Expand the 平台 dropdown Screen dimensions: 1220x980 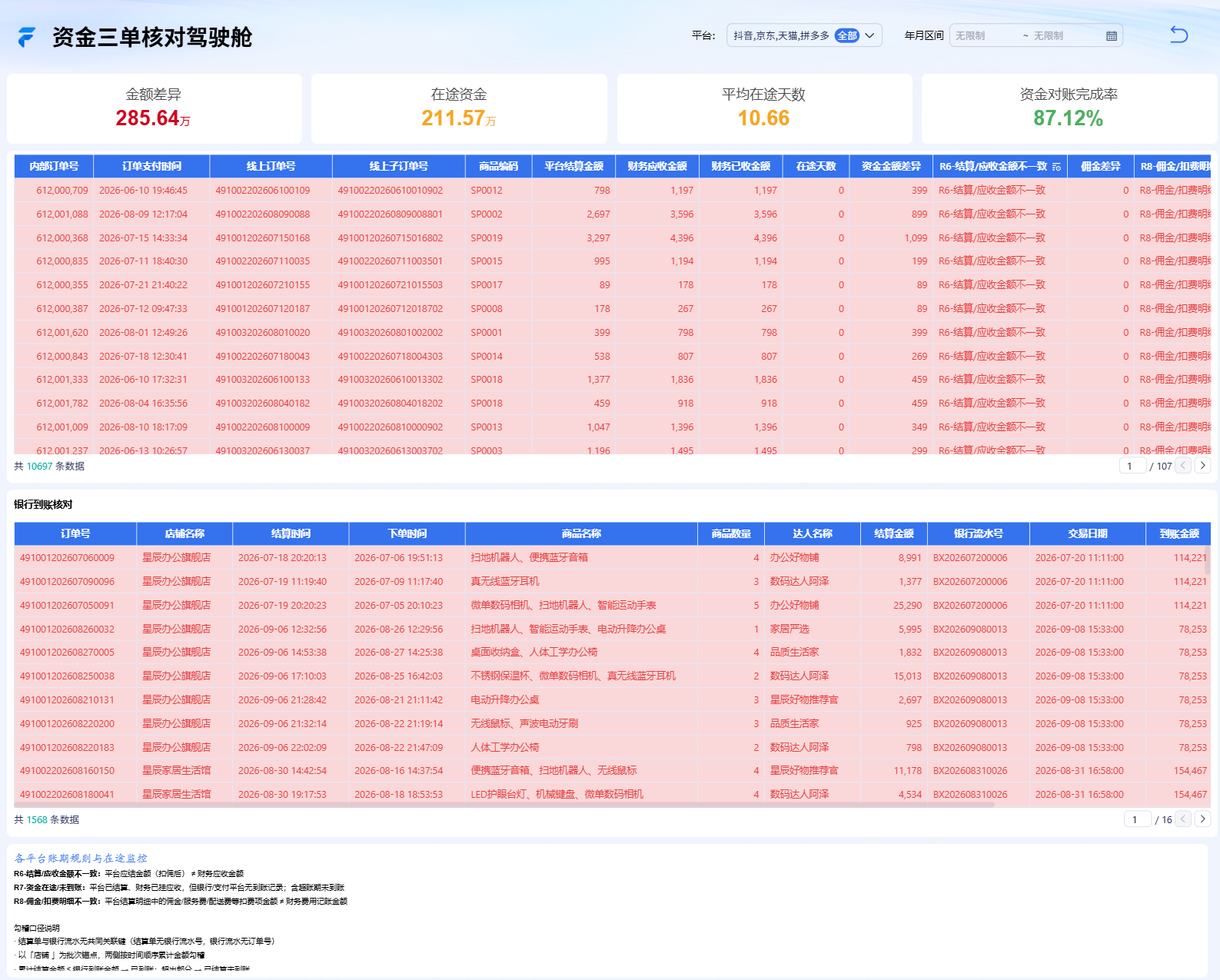click(869, 35)
